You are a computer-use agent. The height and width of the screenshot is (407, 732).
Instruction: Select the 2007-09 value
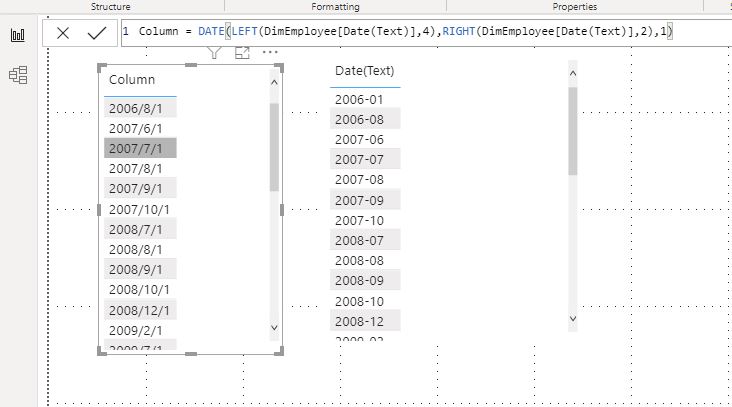click(x=365, y=201)
